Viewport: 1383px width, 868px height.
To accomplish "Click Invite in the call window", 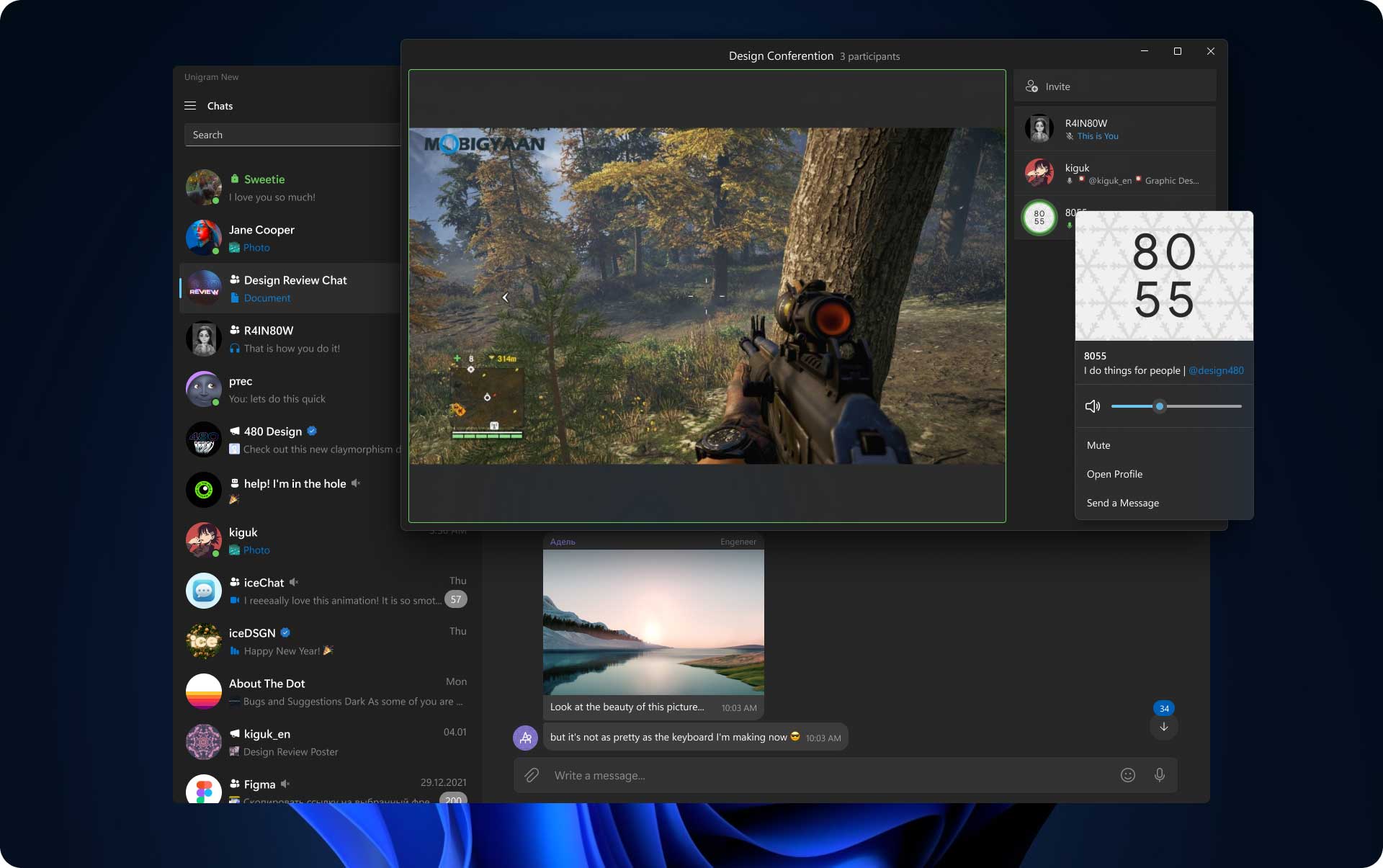I will point(1114,86).
